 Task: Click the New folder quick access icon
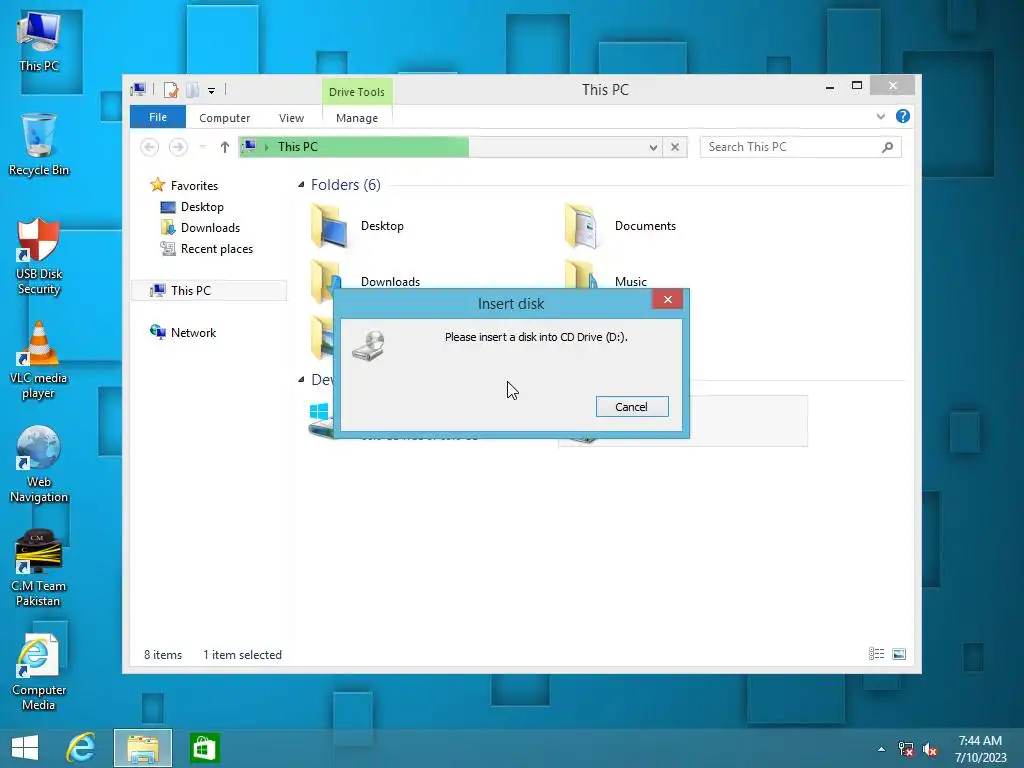193,90
